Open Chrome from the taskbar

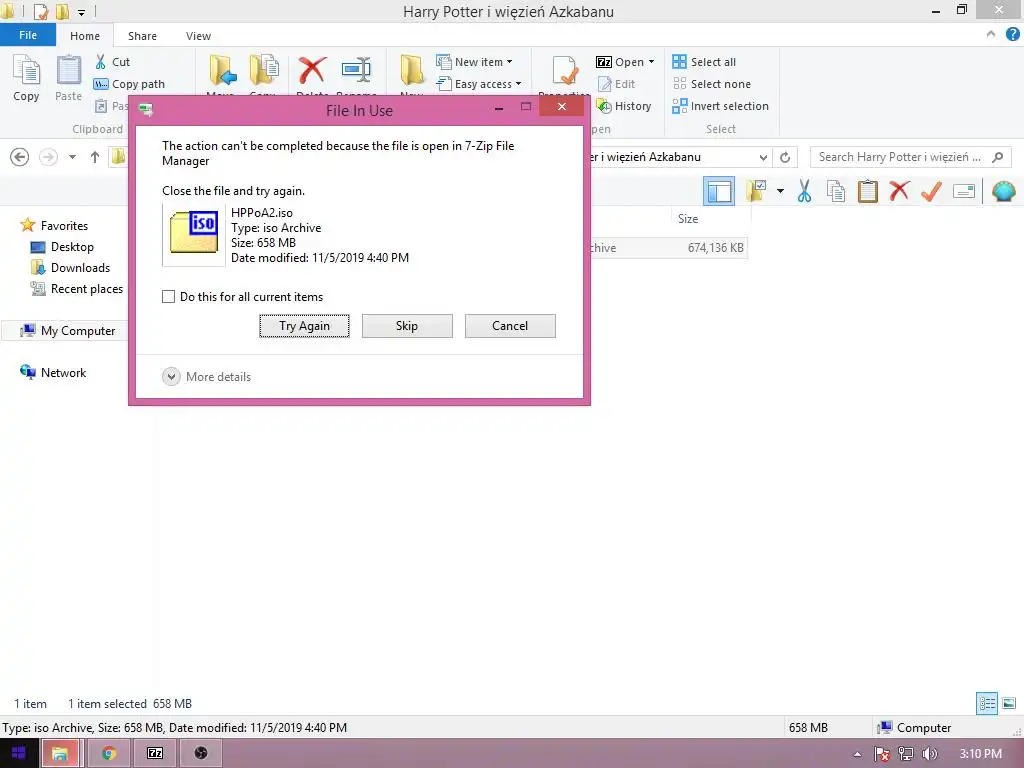(108, 754)
